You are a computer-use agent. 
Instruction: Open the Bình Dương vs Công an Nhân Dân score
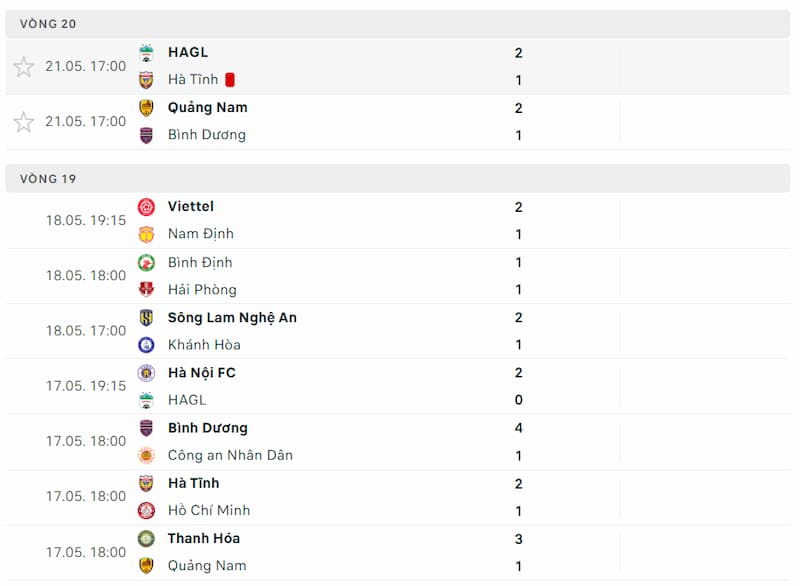pyautogui.click(x=518, y=442)
